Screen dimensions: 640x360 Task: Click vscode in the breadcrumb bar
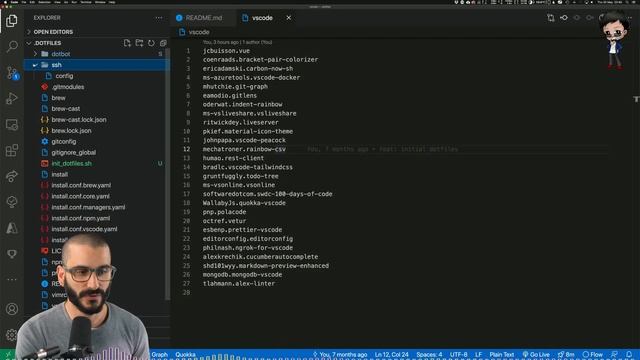click(x=199, y=32)
